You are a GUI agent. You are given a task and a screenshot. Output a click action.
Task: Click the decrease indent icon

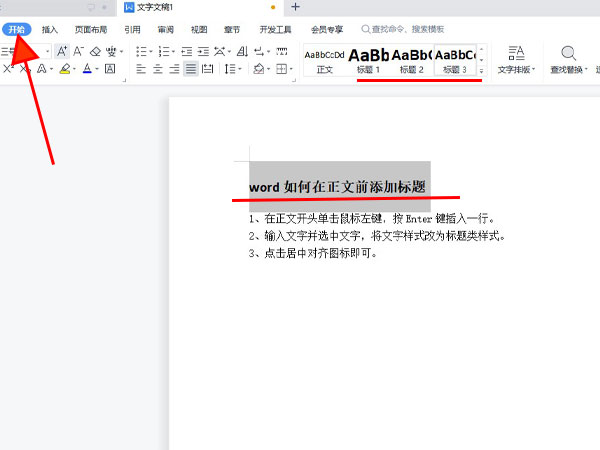[186, 51]
